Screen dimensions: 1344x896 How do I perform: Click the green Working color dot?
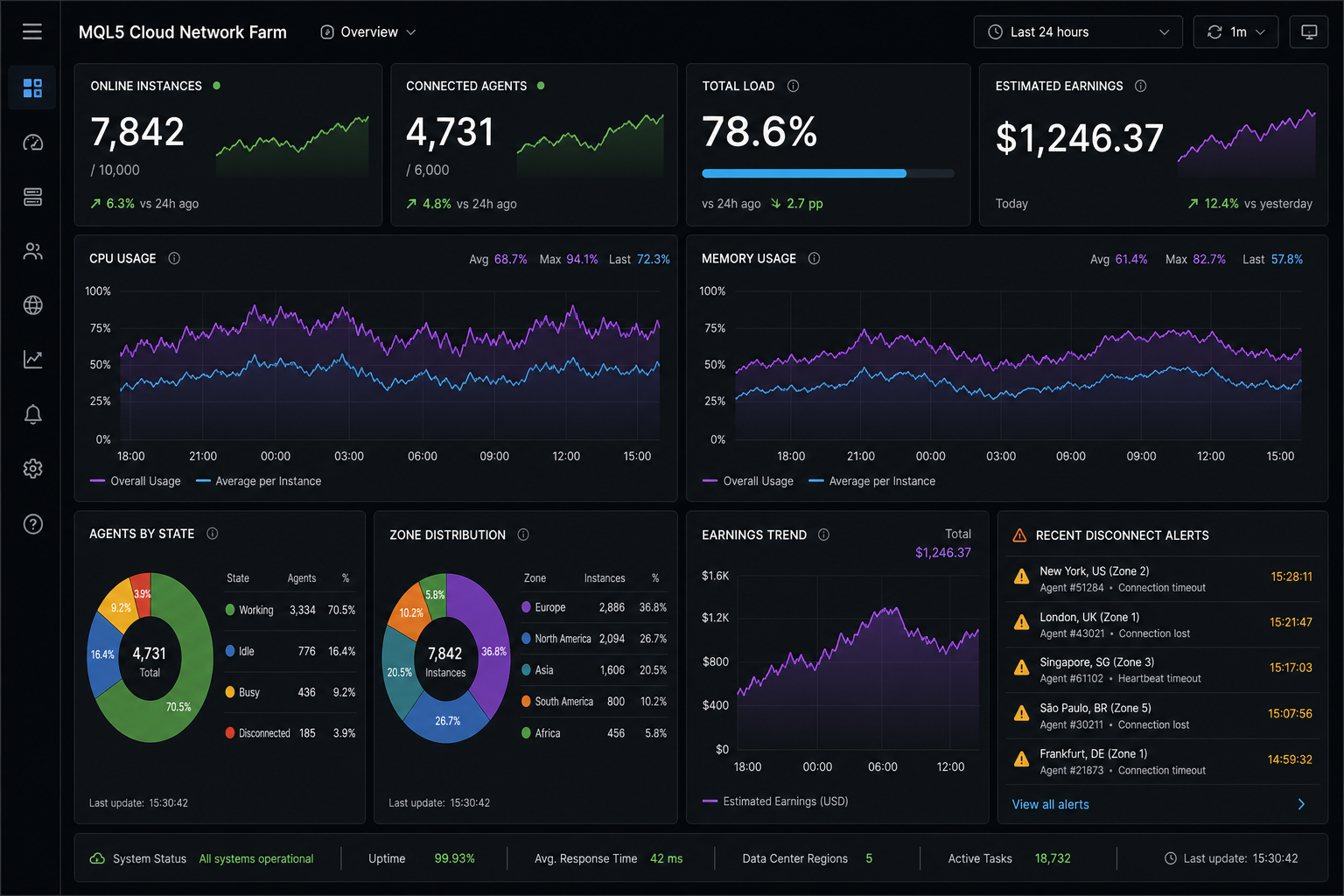tap(230, 610)
